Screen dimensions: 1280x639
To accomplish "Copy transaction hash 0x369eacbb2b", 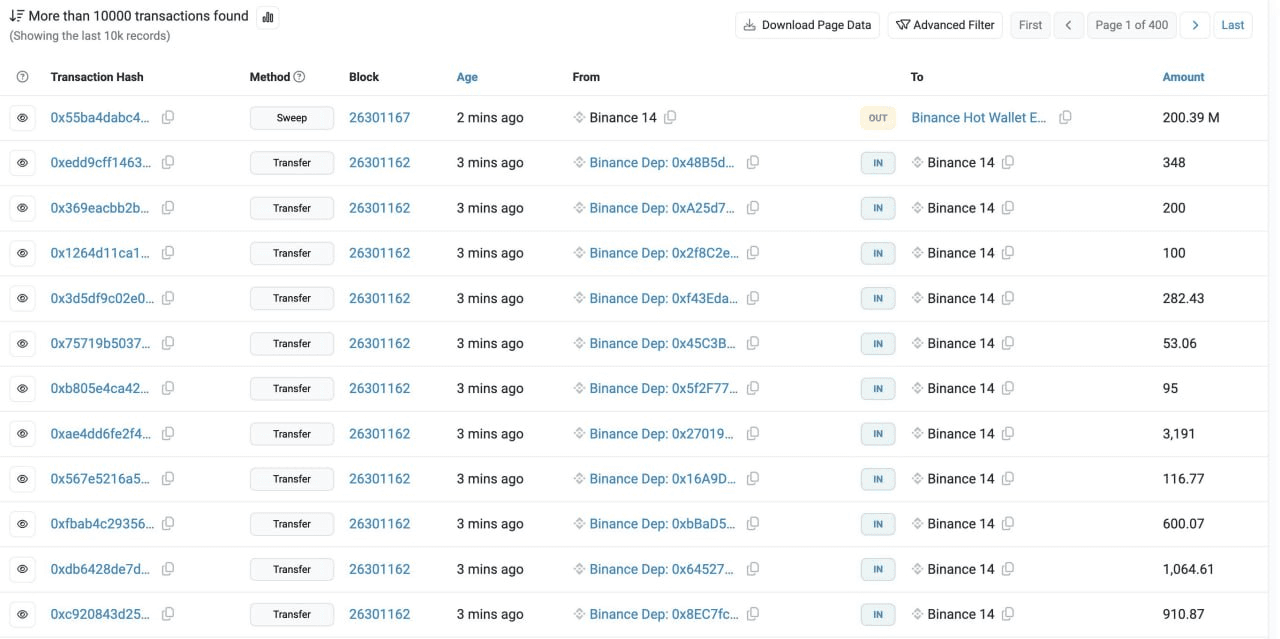I will pos(168,208).
